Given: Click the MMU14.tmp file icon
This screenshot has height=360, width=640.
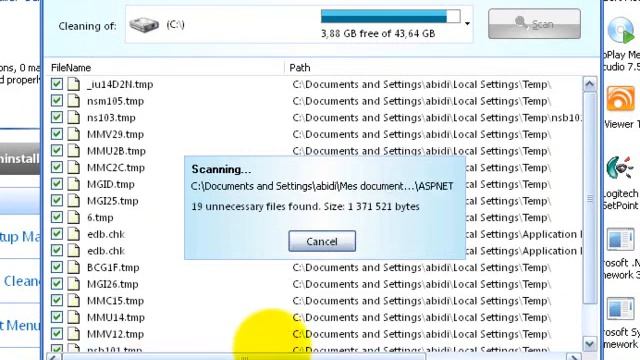Looking at the screenshot, I should coord(73,317).
